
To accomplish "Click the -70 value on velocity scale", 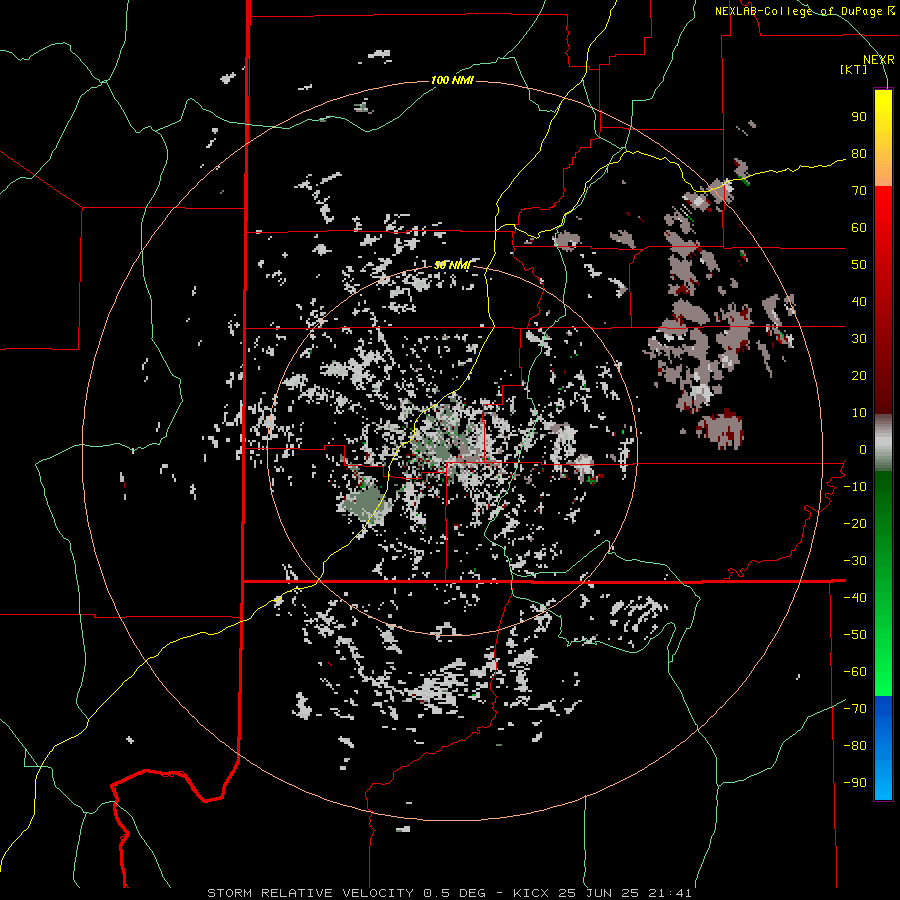I will click(855, 709).
